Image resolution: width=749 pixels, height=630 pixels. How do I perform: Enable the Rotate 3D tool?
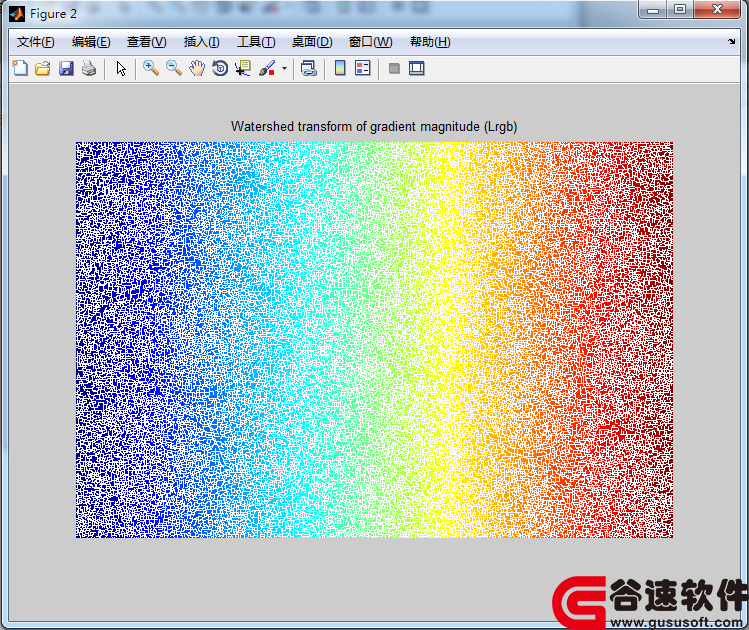[220, 68]
